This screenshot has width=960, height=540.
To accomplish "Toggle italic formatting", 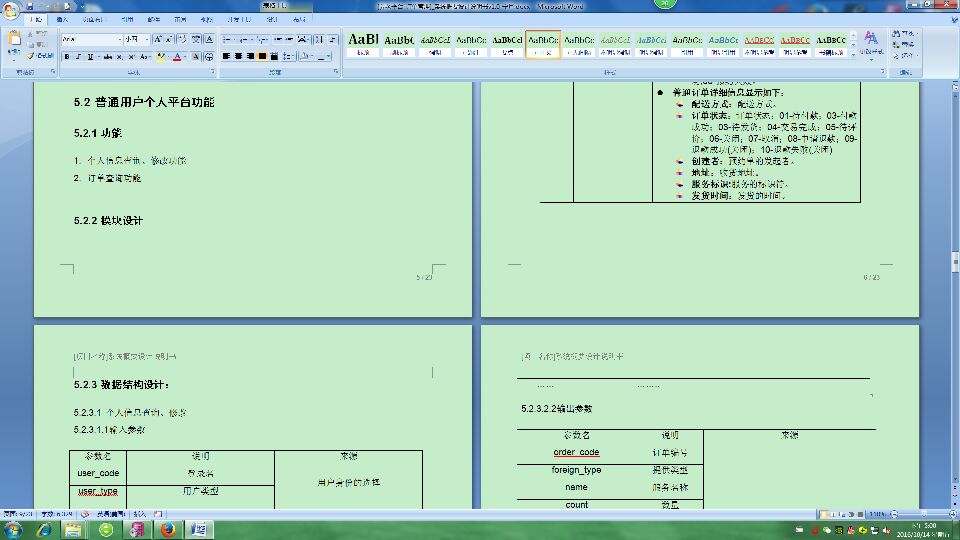I will [x=79, y=57].
